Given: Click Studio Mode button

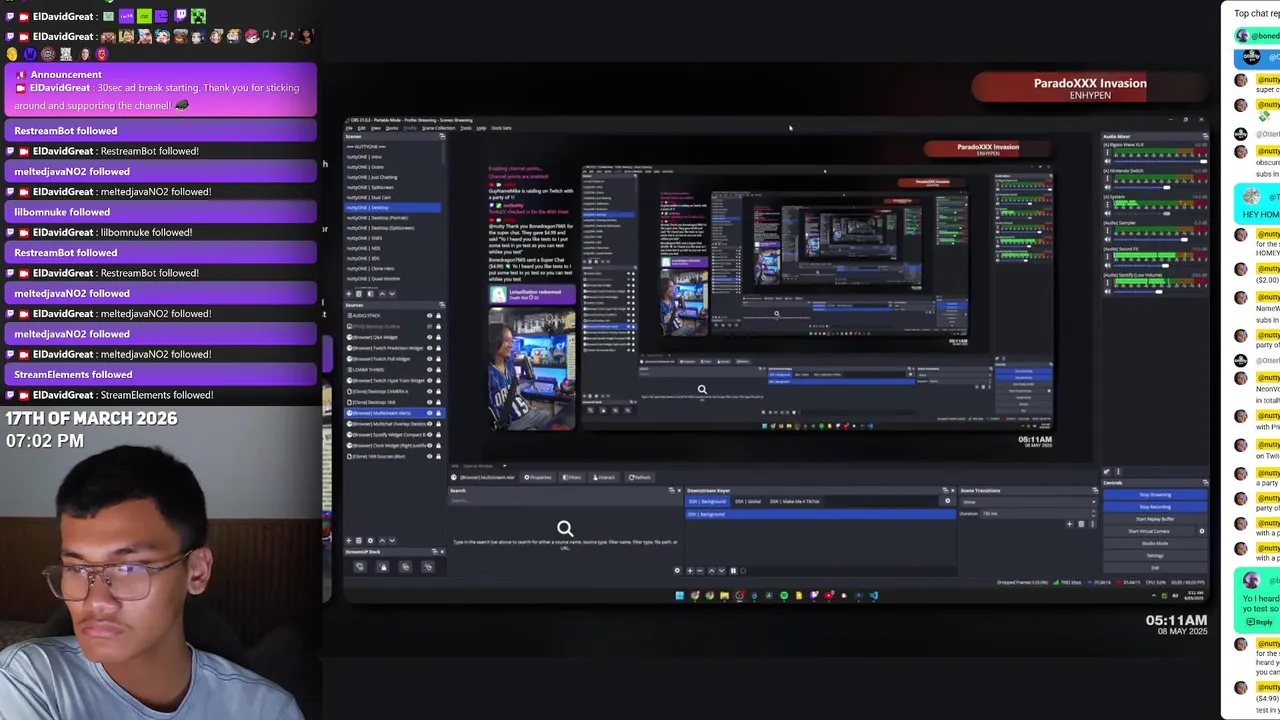Looking at the screenshot, I should (x=1155, y=543).
